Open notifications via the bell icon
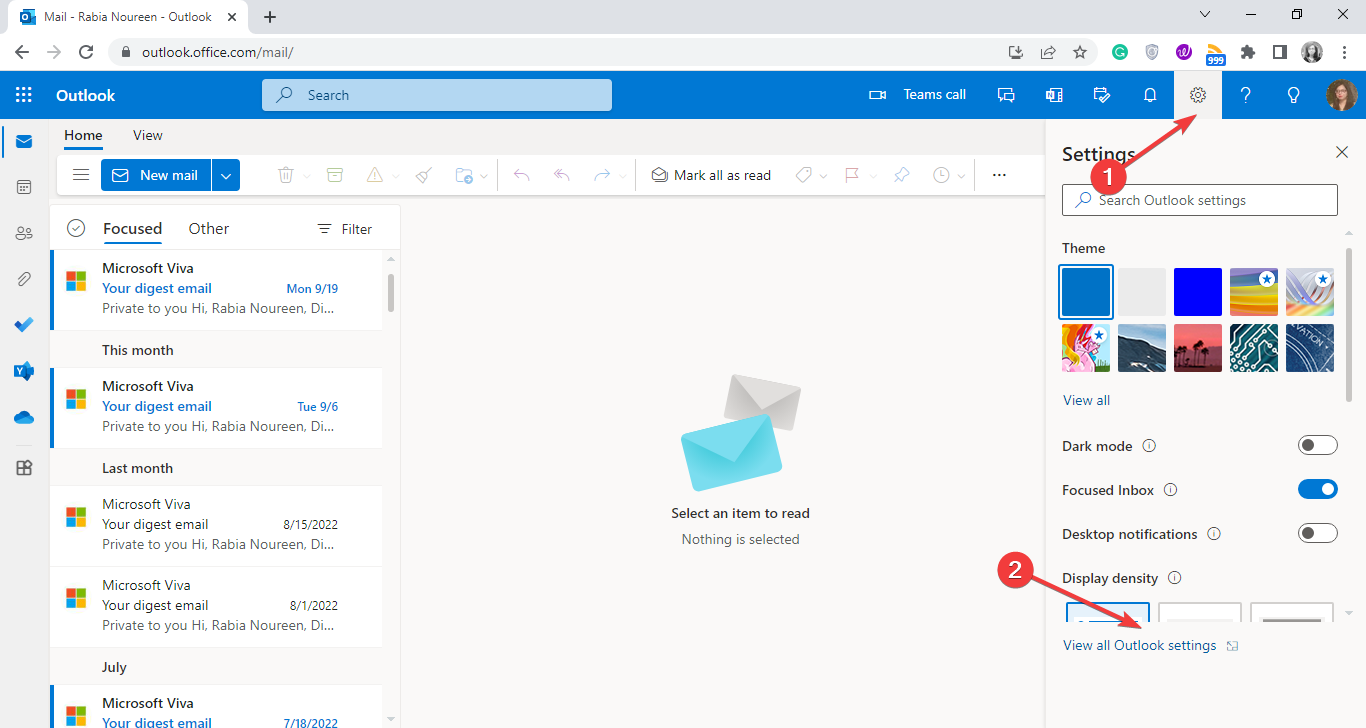Image resolution: width=1366 pixels, height=728 pixels. coord(1149,94)
